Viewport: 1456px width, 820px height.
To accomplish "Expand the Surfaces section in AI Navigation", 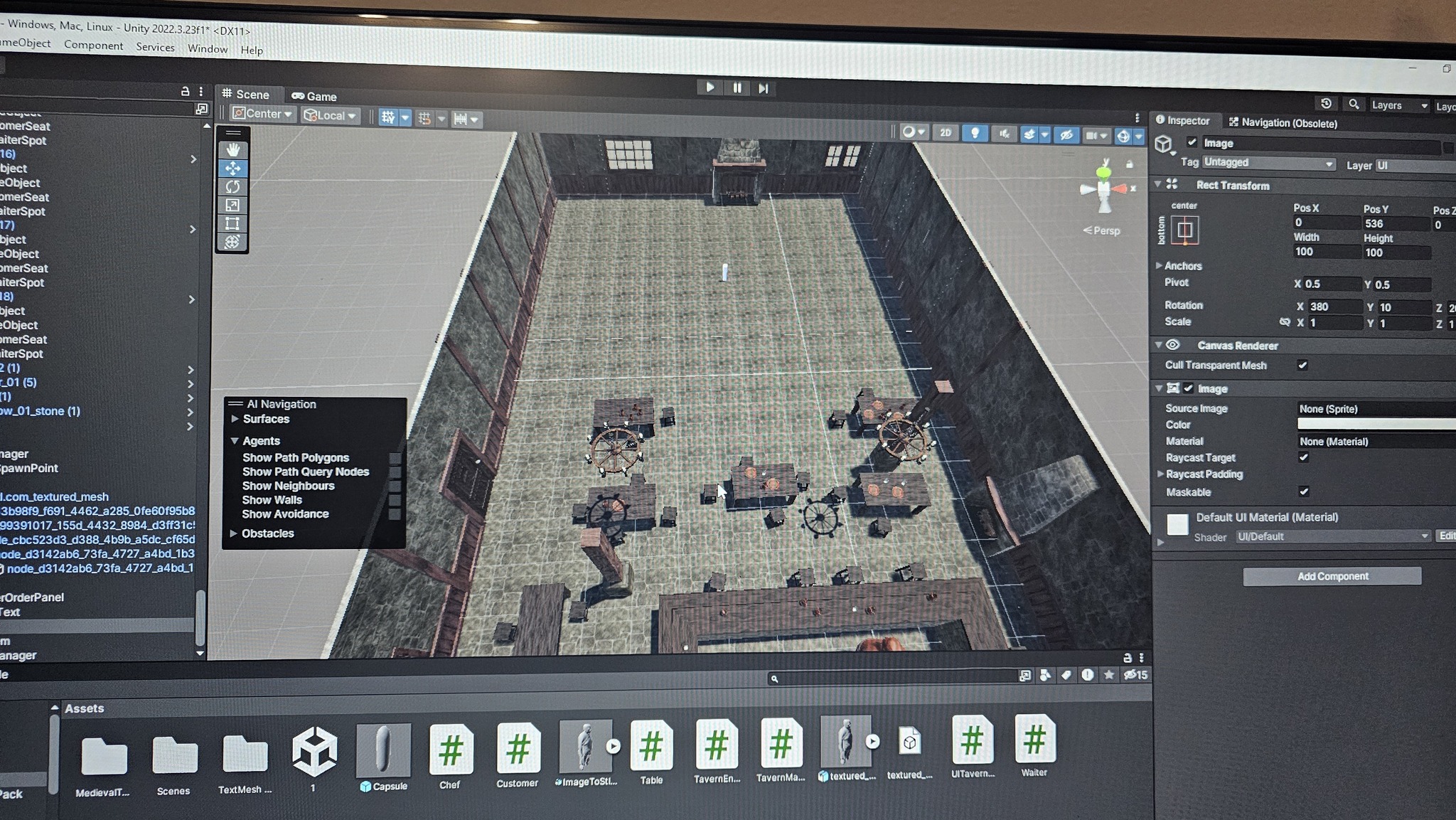I will (x=234, y=419).
